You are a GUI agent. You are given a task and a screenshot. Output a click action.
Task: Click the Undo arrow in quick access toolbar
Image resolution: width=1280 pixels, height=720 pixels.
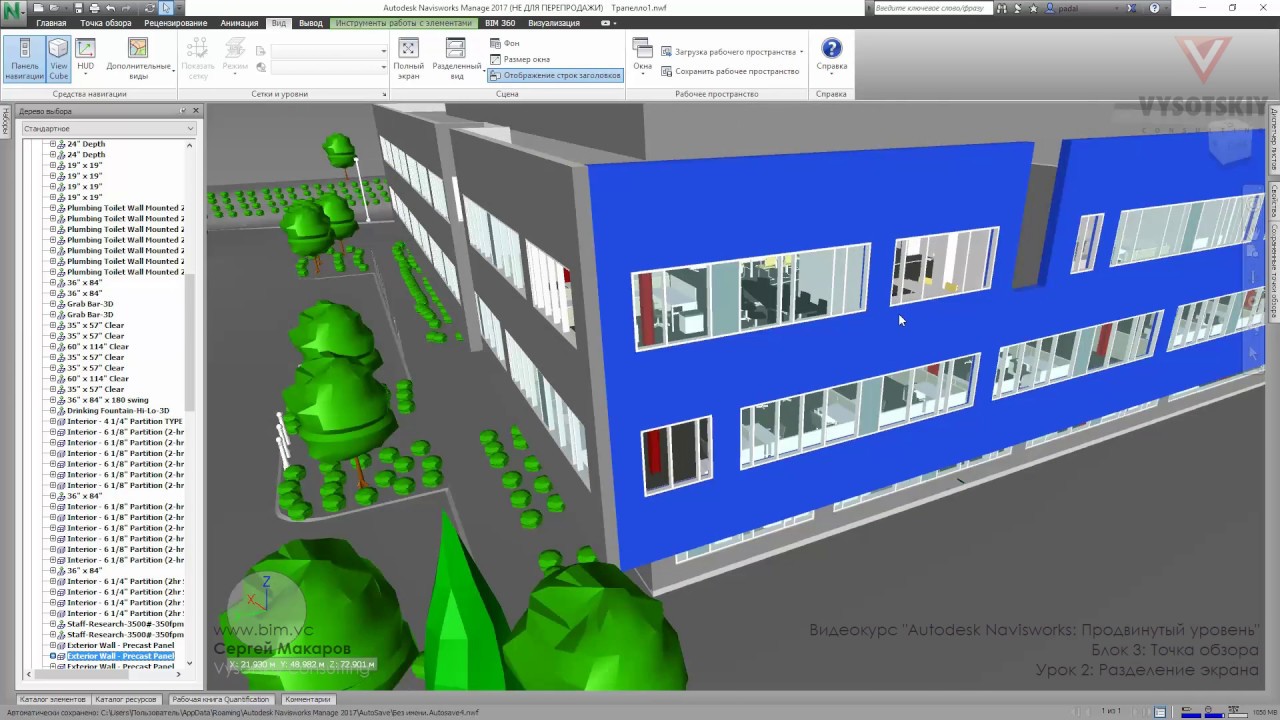[109, 8]
